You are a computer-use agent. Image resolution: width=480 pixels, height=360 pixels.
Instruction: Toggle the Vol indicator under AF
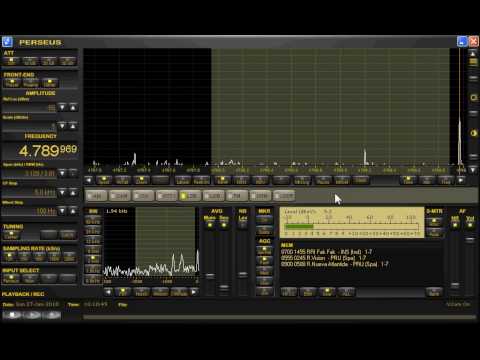470,225
